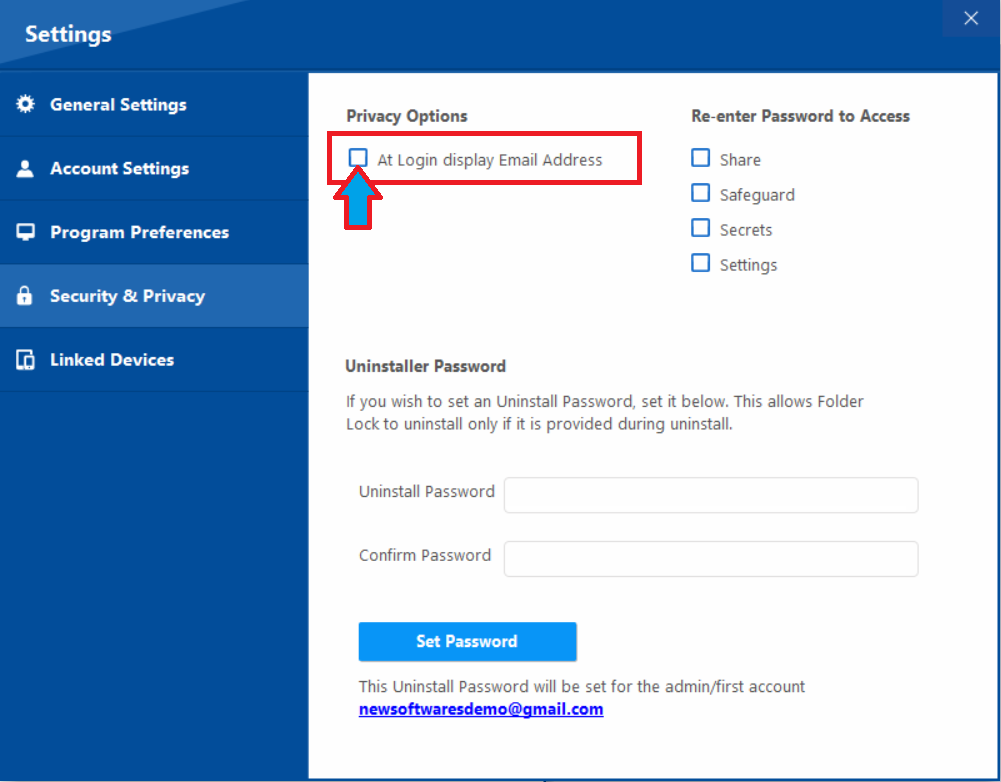Click inside the Uninstall Password field
This screenshot has width=1001, height=782.
[x=710, y=495]
